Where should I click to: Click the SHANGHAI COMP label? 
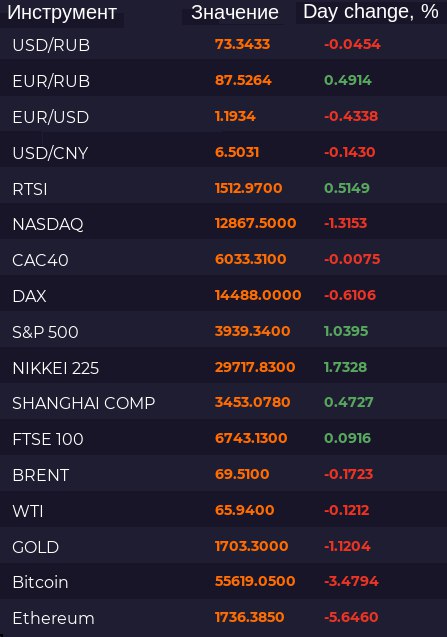pyautogui.click(x=84, y=403)
